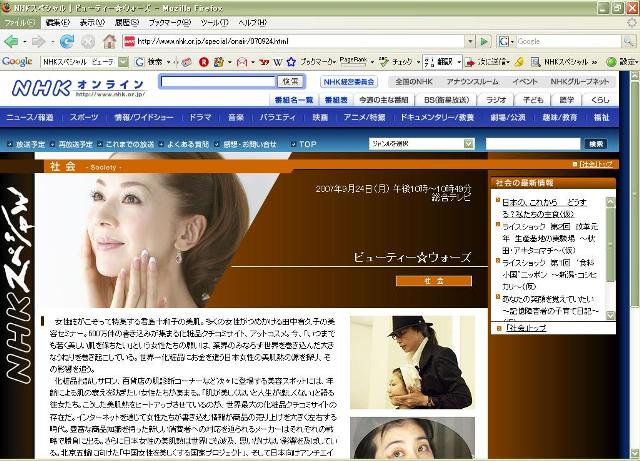This screenshot has width=640, height=461.
Task: Click the NHK Online search input field
Action: (x=218, y=82)
